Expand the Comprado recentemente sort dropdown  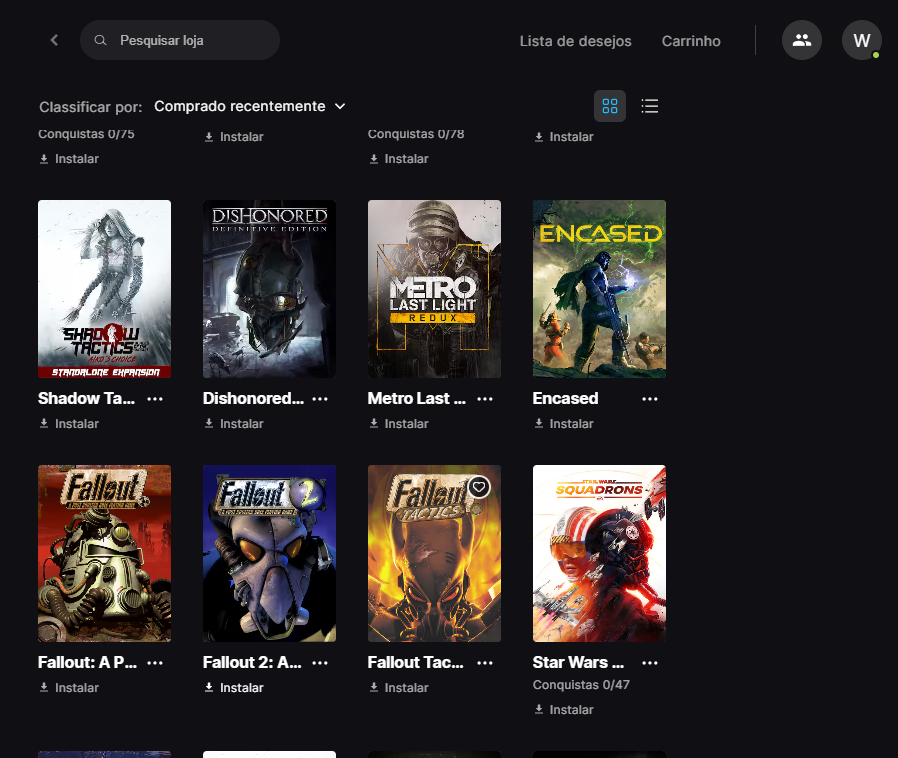(250, 106)
